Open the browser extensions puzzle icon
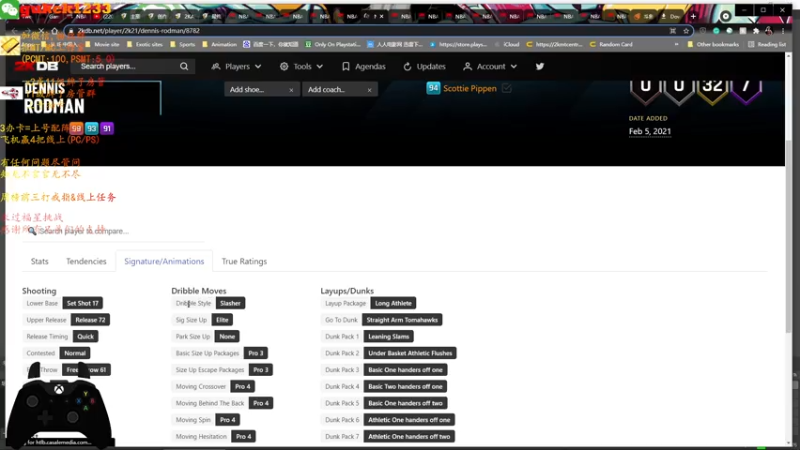 [x=756, y=31]
